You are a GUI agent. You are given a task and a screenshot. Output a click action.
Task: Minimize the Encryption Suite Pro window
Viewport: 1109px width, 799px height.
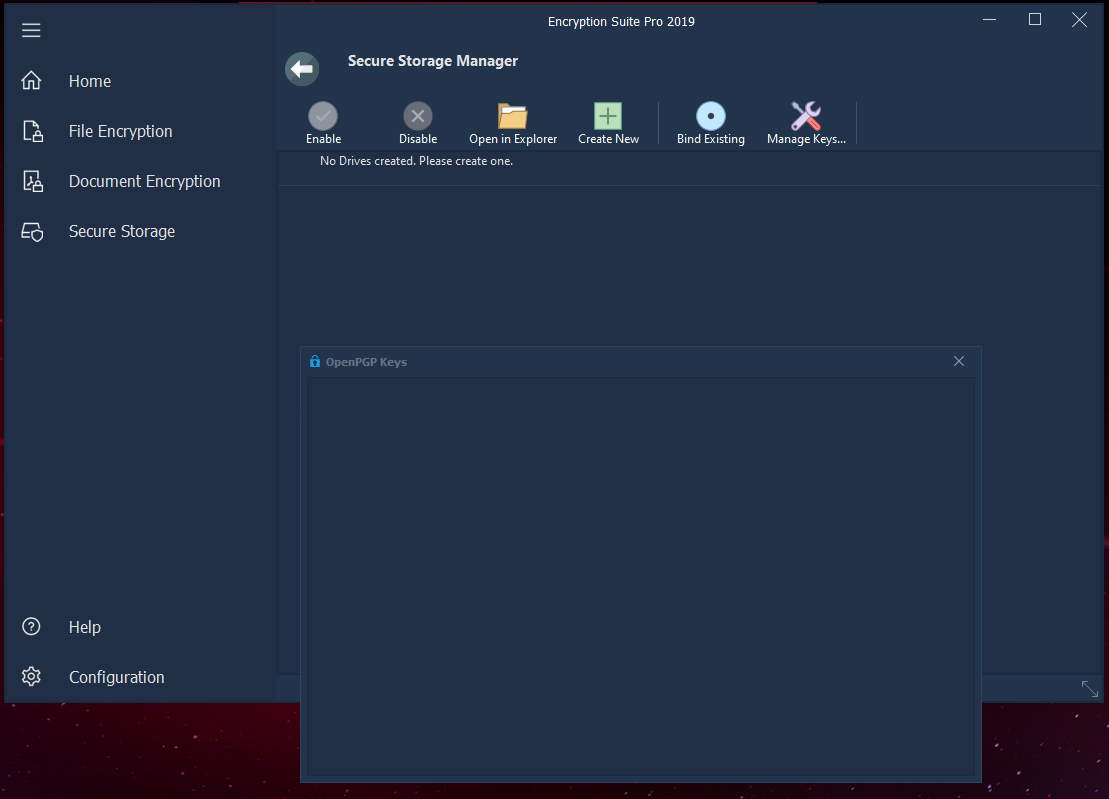989,20
